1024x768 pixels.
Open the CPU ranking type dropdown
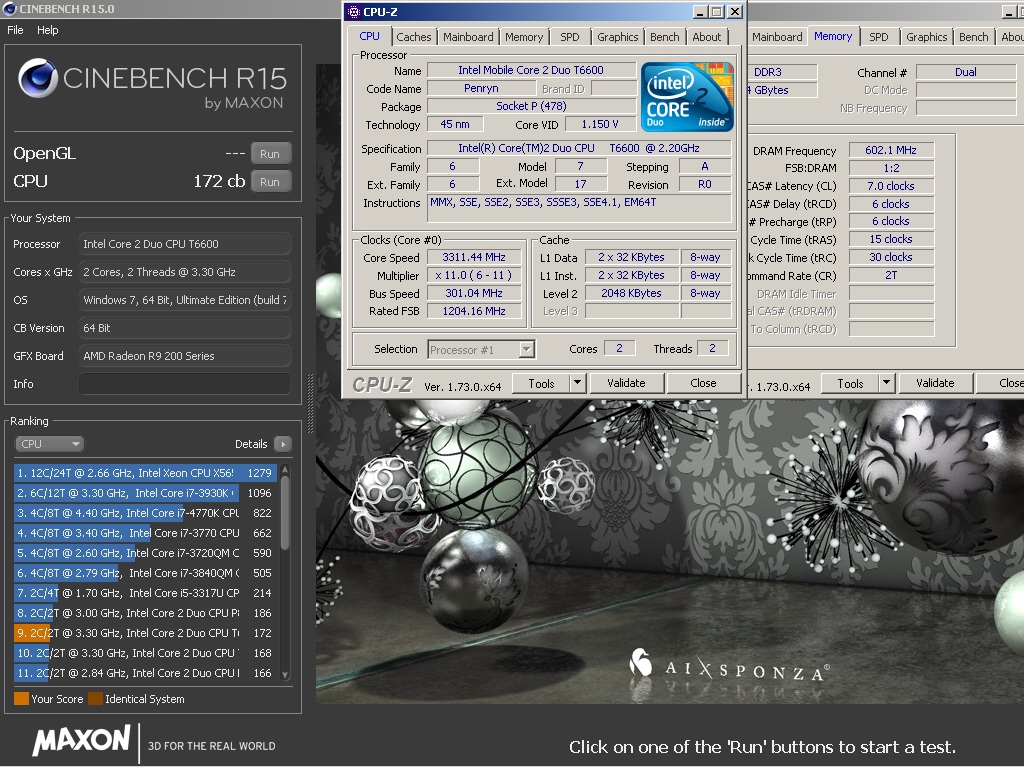pos(49,444)
